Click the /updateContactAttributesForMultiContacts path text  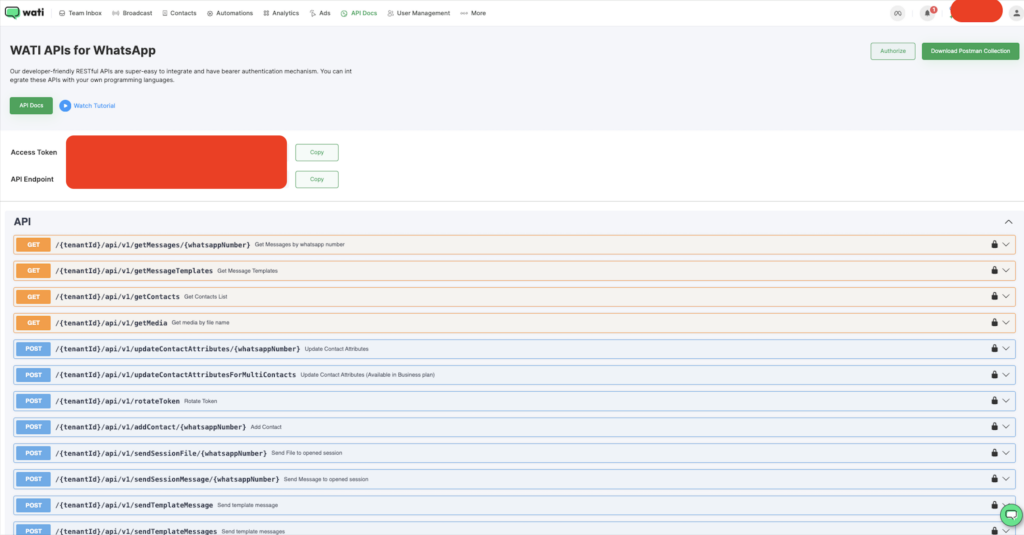176,375
